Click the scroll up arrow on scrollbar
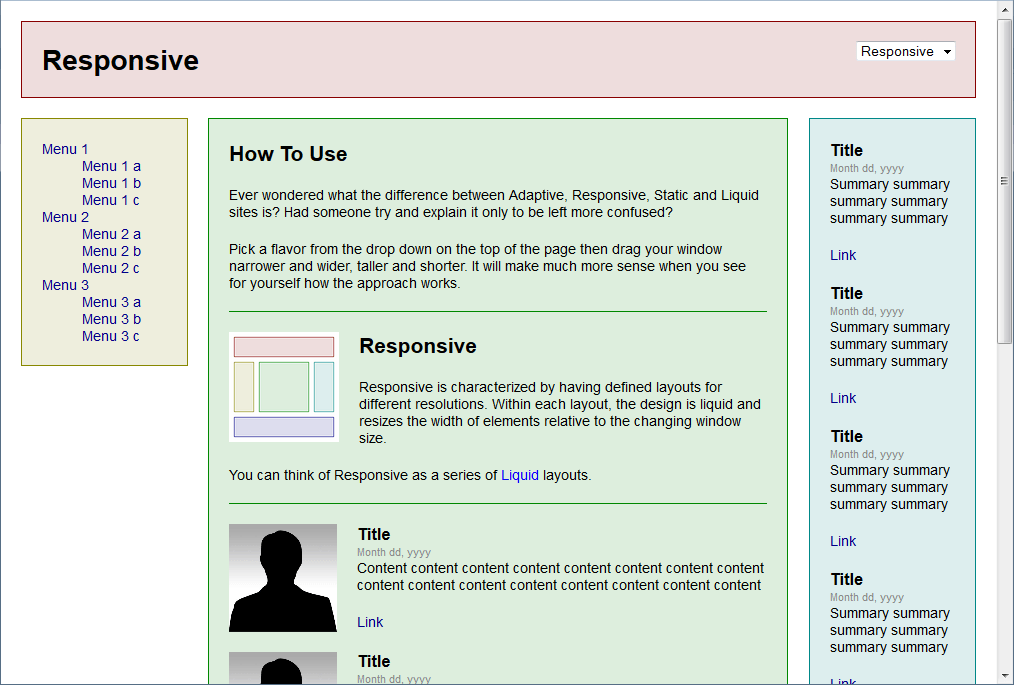The image size is (1014, 685). [x=1004, y=8]
